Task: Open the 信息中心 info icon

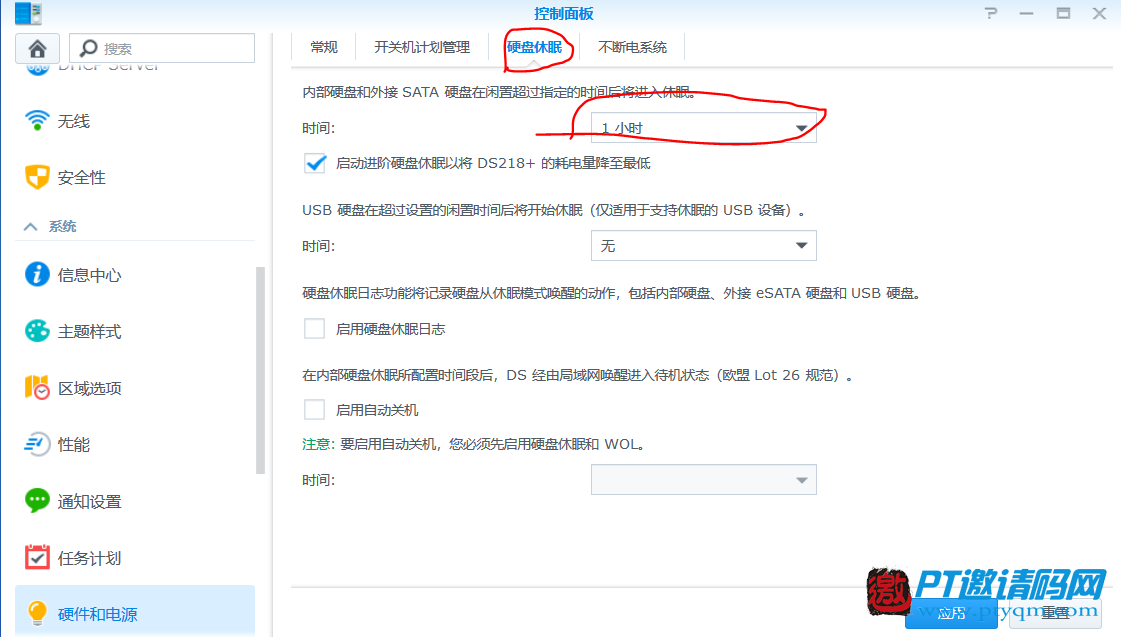Action: click(36, 275)
